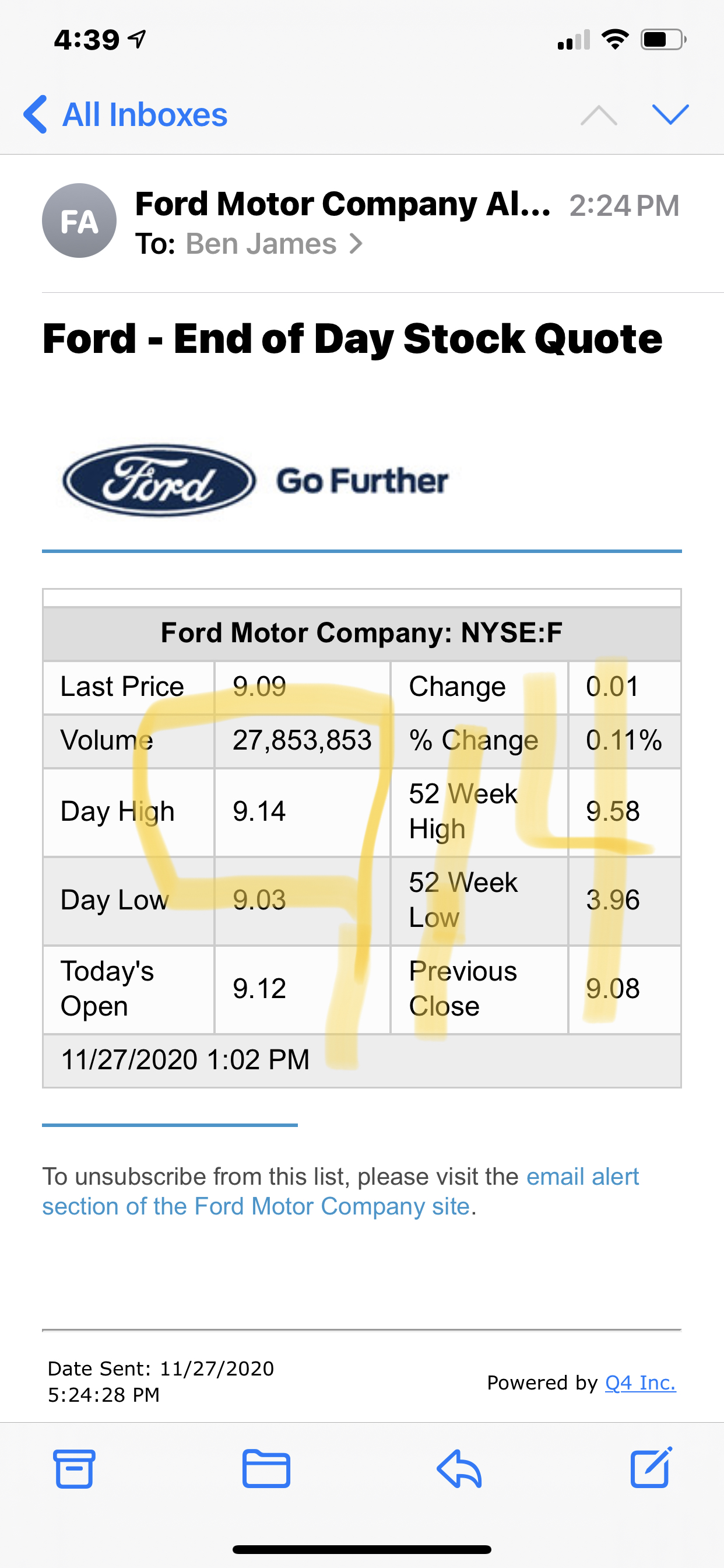Tap the battery indicator icon
The image size is (724, 1568).
pyautogui.click(x=663, y=40)
